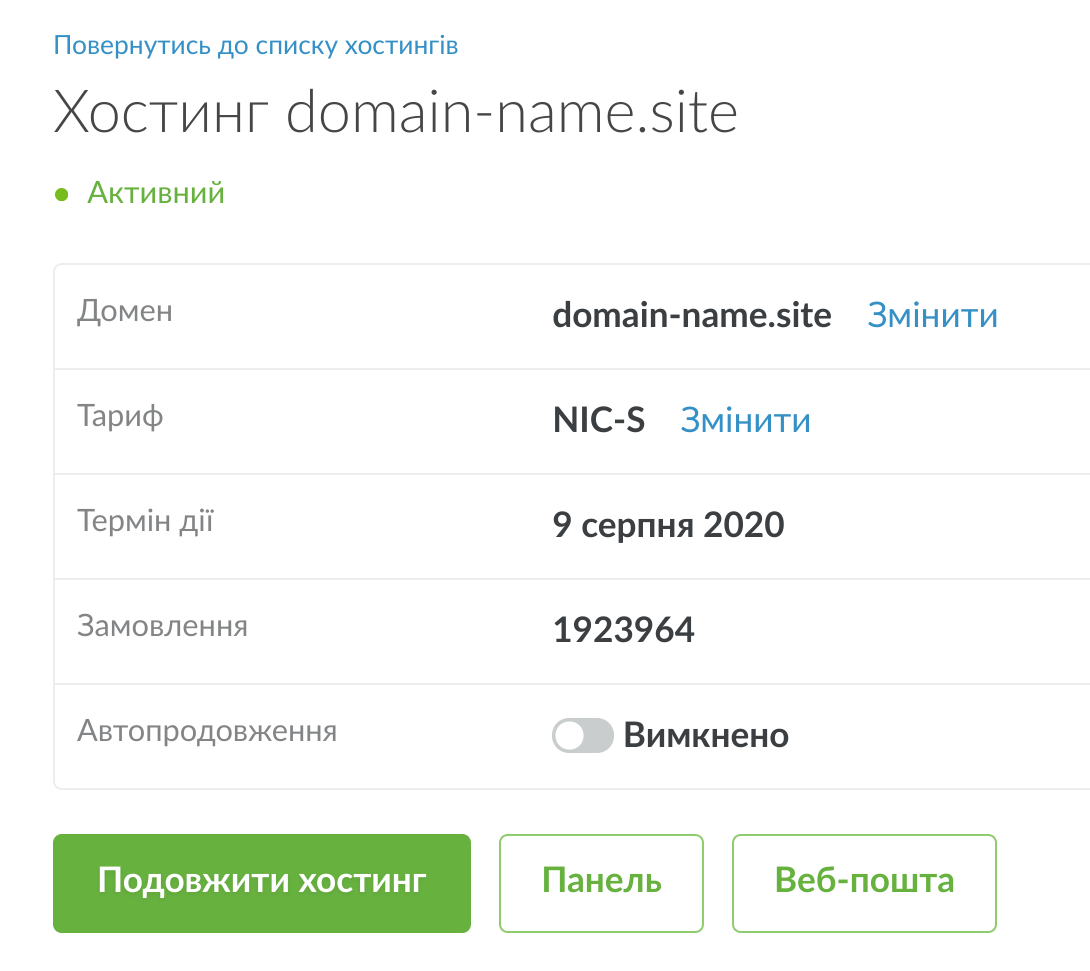Open the hosting 'Панель' button
Image resolution: width=1090 pixels, height=971 pixels.
601,883
